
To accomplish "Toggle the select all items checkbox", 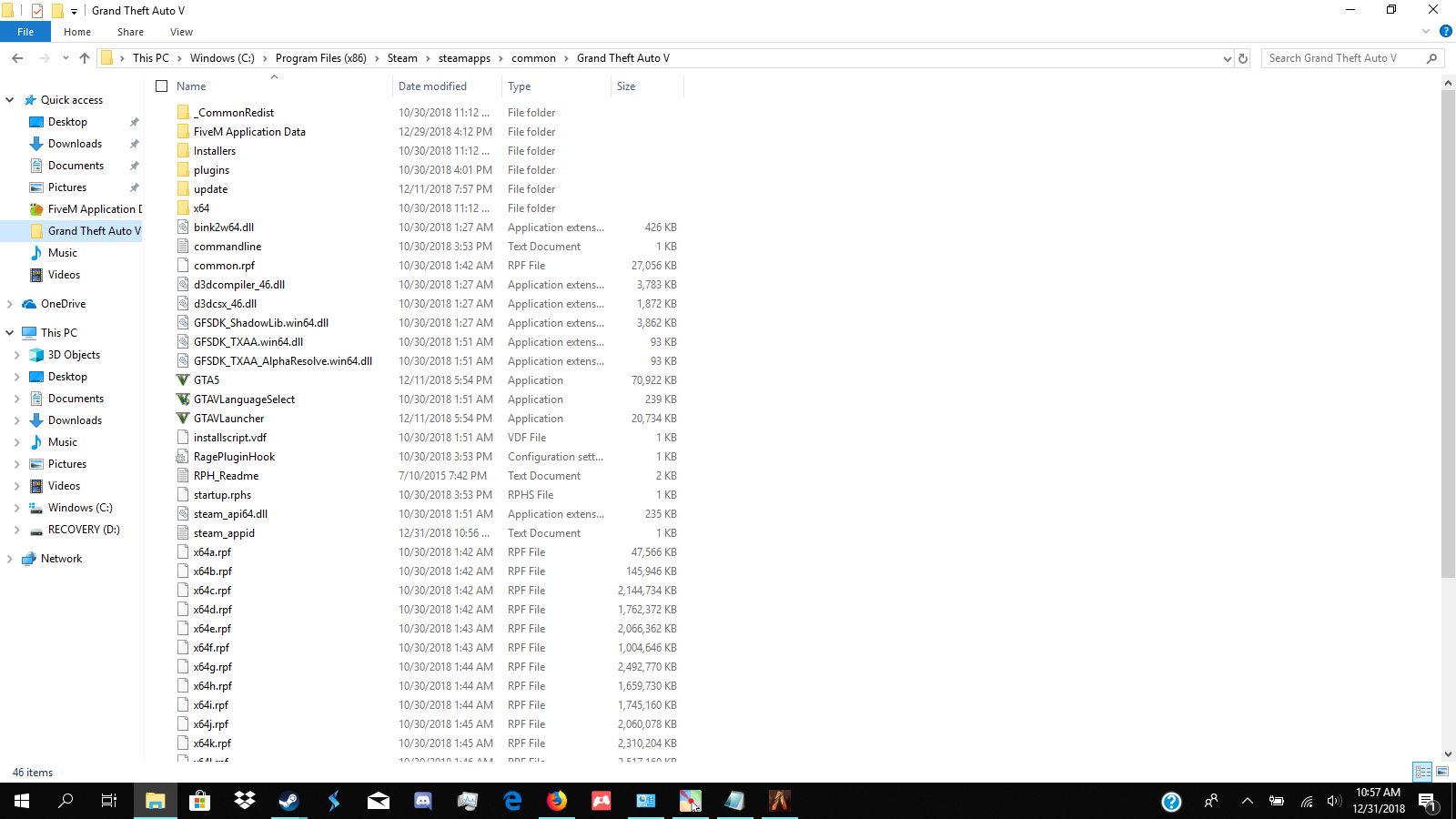I will 162,86.
